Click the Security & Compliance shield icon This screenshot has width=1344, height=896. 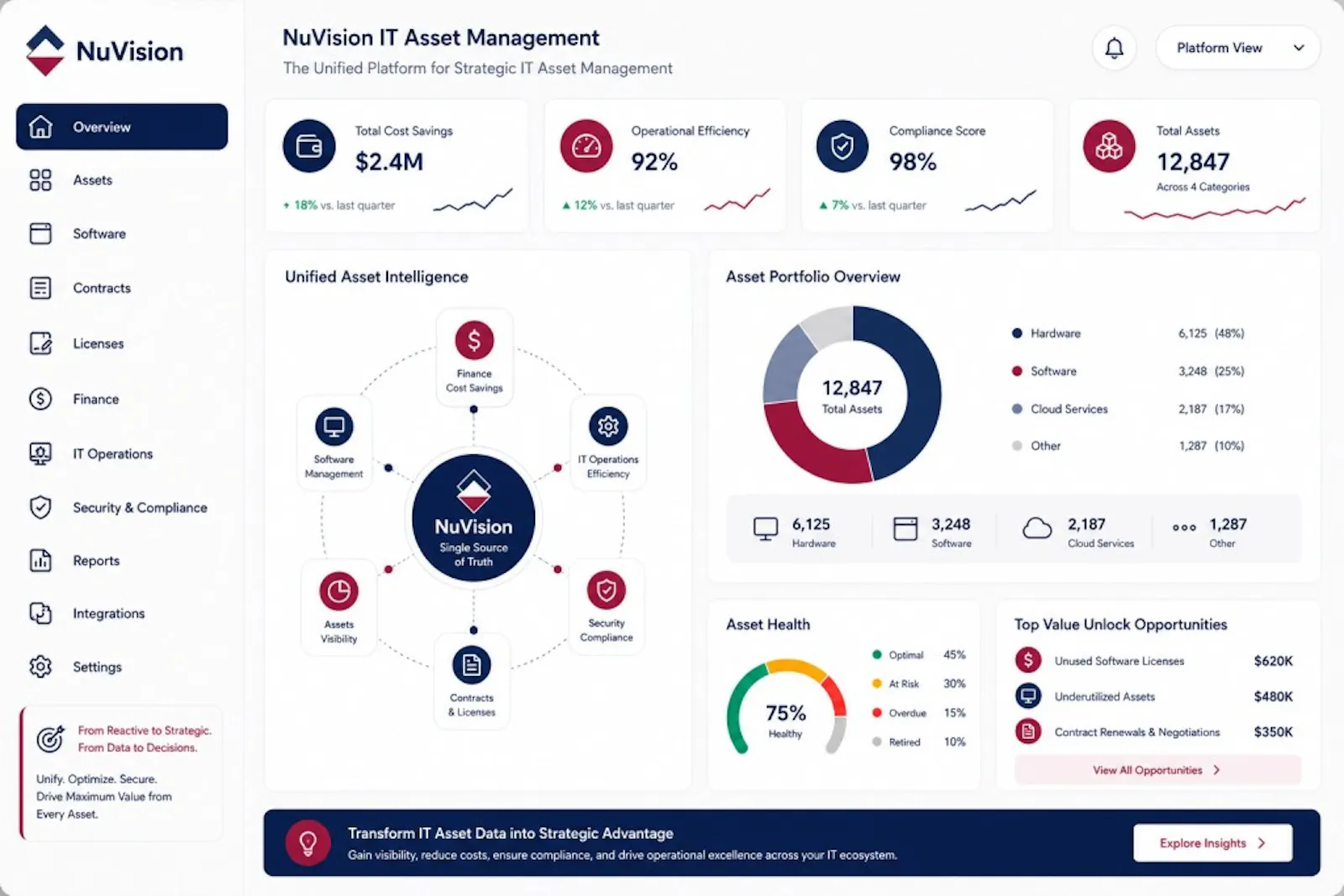tap(40, 507)
